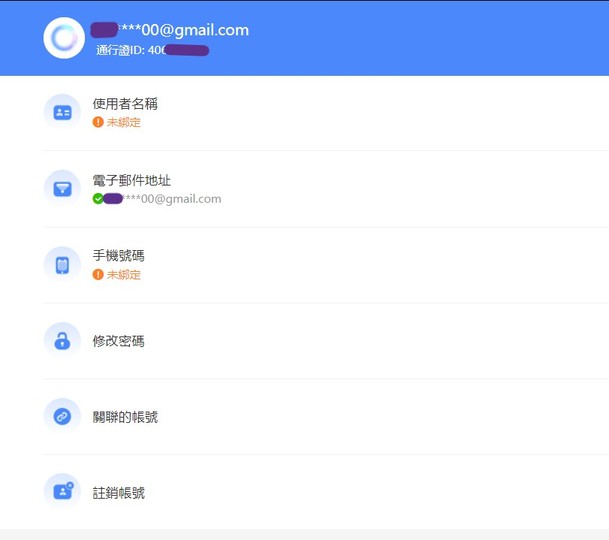Open the 使用者名稱 setting row
Viewport: 609px width, 540px height.
(x=326, y=113)
